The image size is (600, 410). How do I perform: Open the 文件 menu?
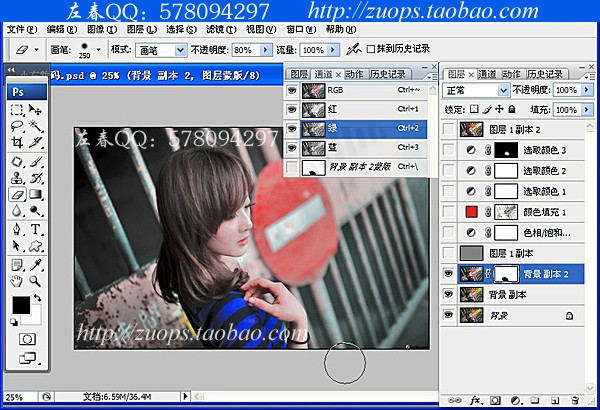[x=22, y=29]
